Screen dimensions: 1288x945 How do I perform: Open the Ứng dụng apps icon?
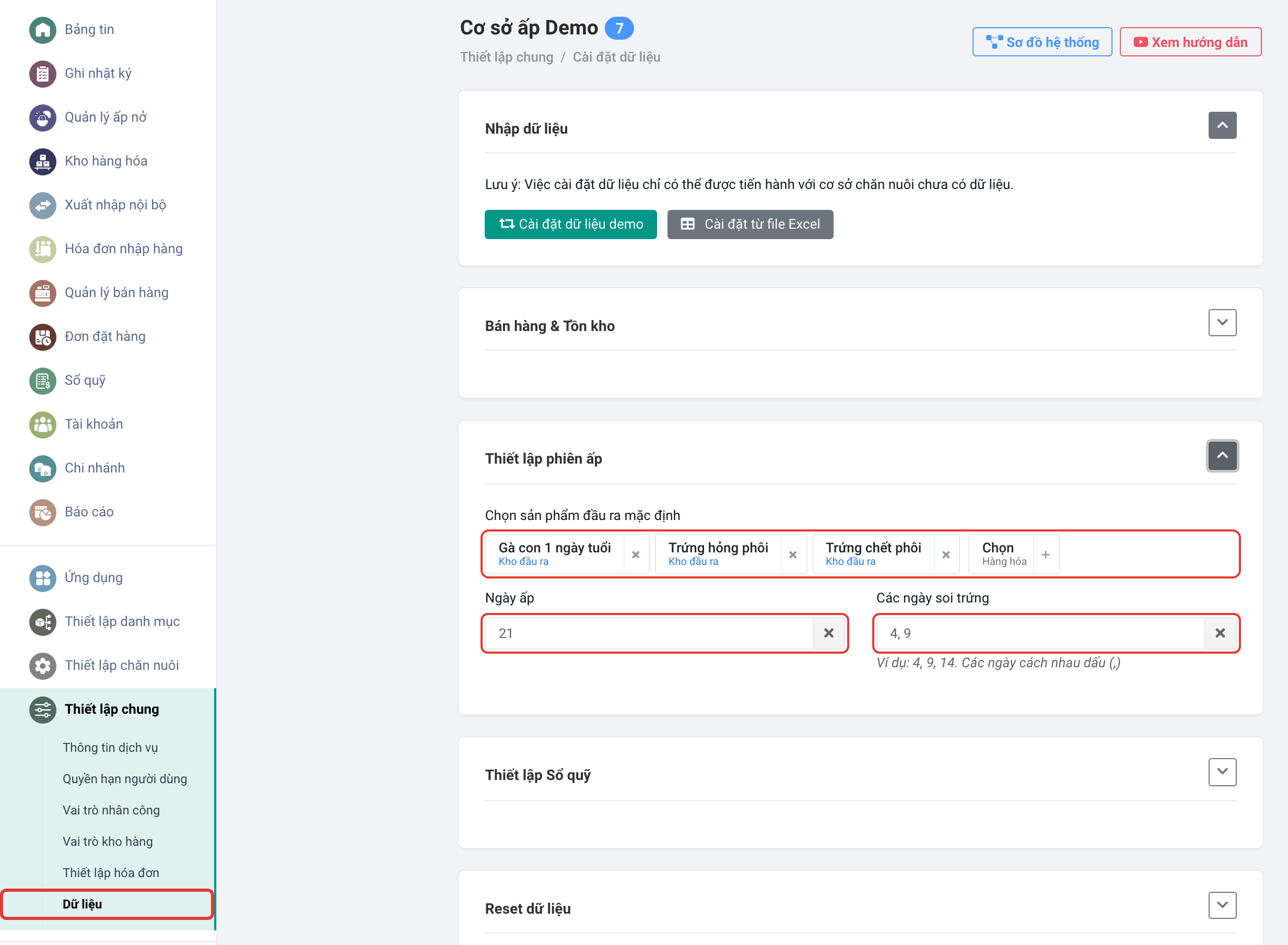point(42,578)
